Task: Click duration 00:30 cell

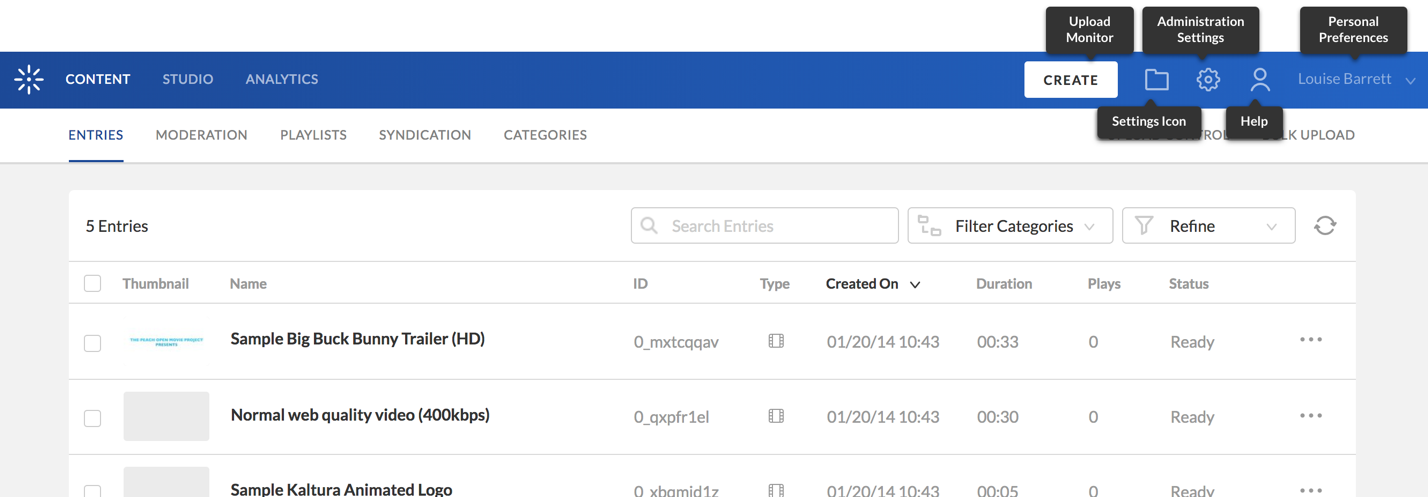Action: [x=998, y=417]
